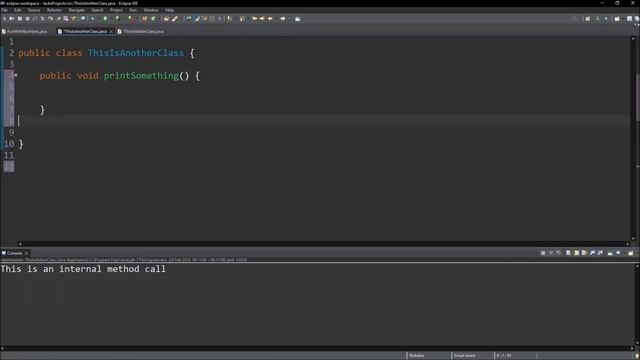
Task: Click the Console horizontal scrollbar right arrow
Action: tap(633, 348)
